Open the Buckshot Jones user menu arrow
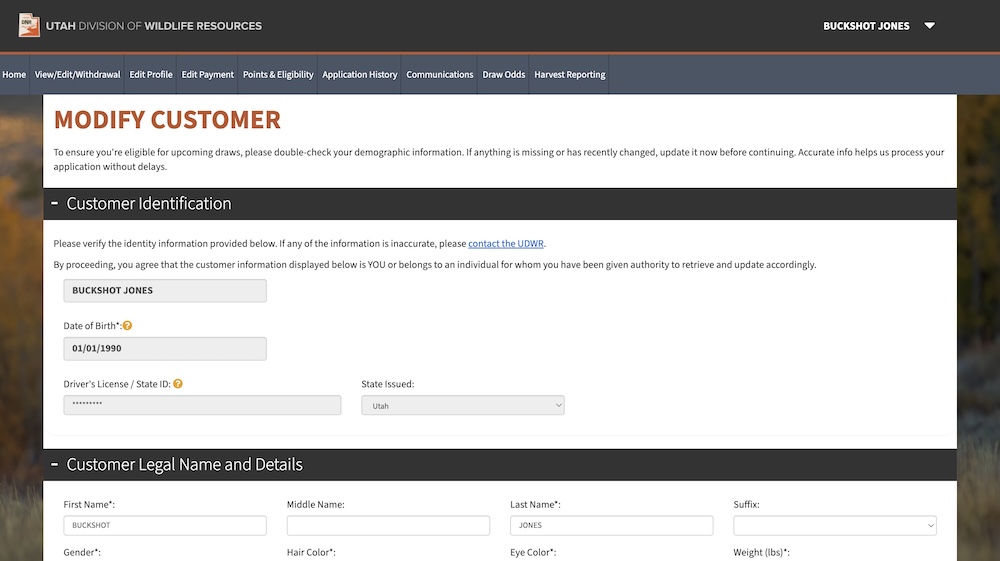Screen dimensions: 1000x561 [929, 26]
